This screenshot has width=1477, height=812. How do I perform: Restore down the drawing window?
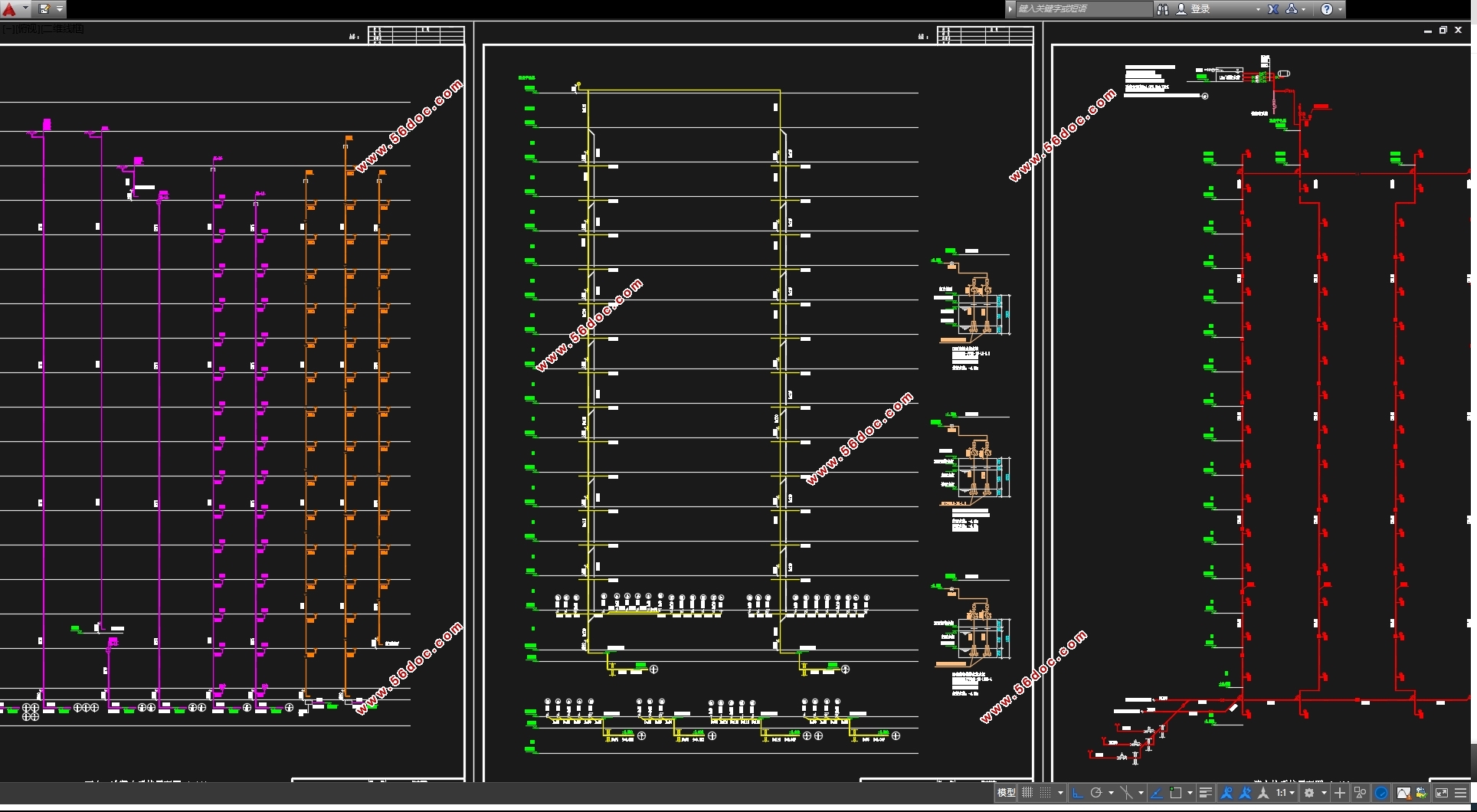[1443, 31]
